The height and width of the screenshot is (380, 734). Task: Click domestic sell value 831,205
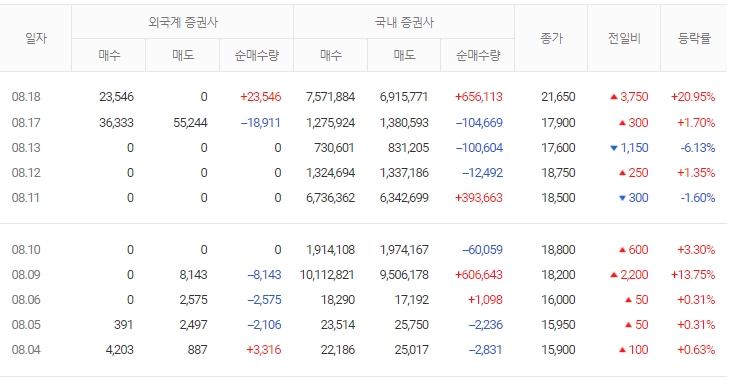[x=408, y=148]
